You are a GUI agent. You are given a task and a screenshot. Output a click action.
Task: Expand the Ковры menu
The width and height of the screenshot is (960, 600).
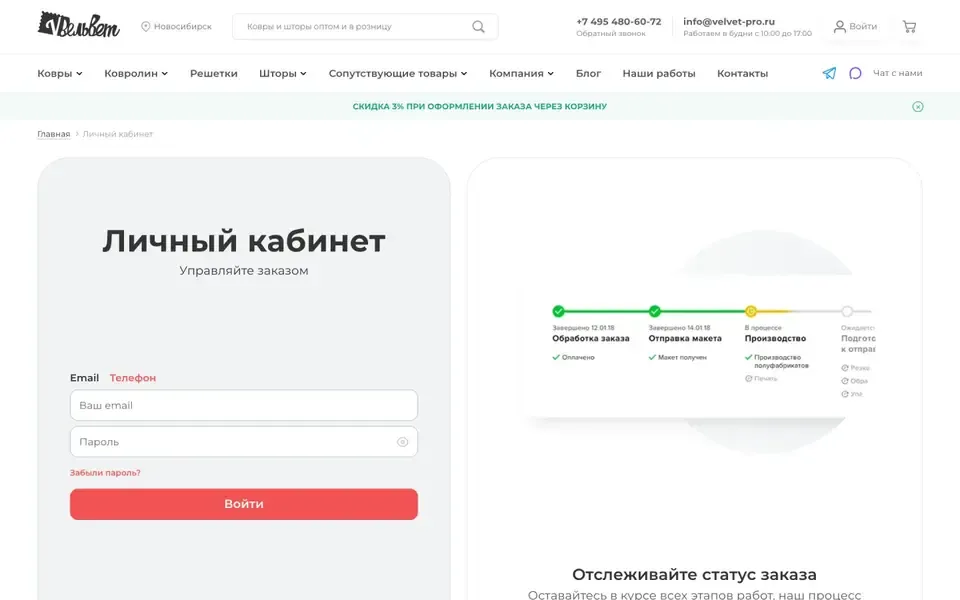59,73
